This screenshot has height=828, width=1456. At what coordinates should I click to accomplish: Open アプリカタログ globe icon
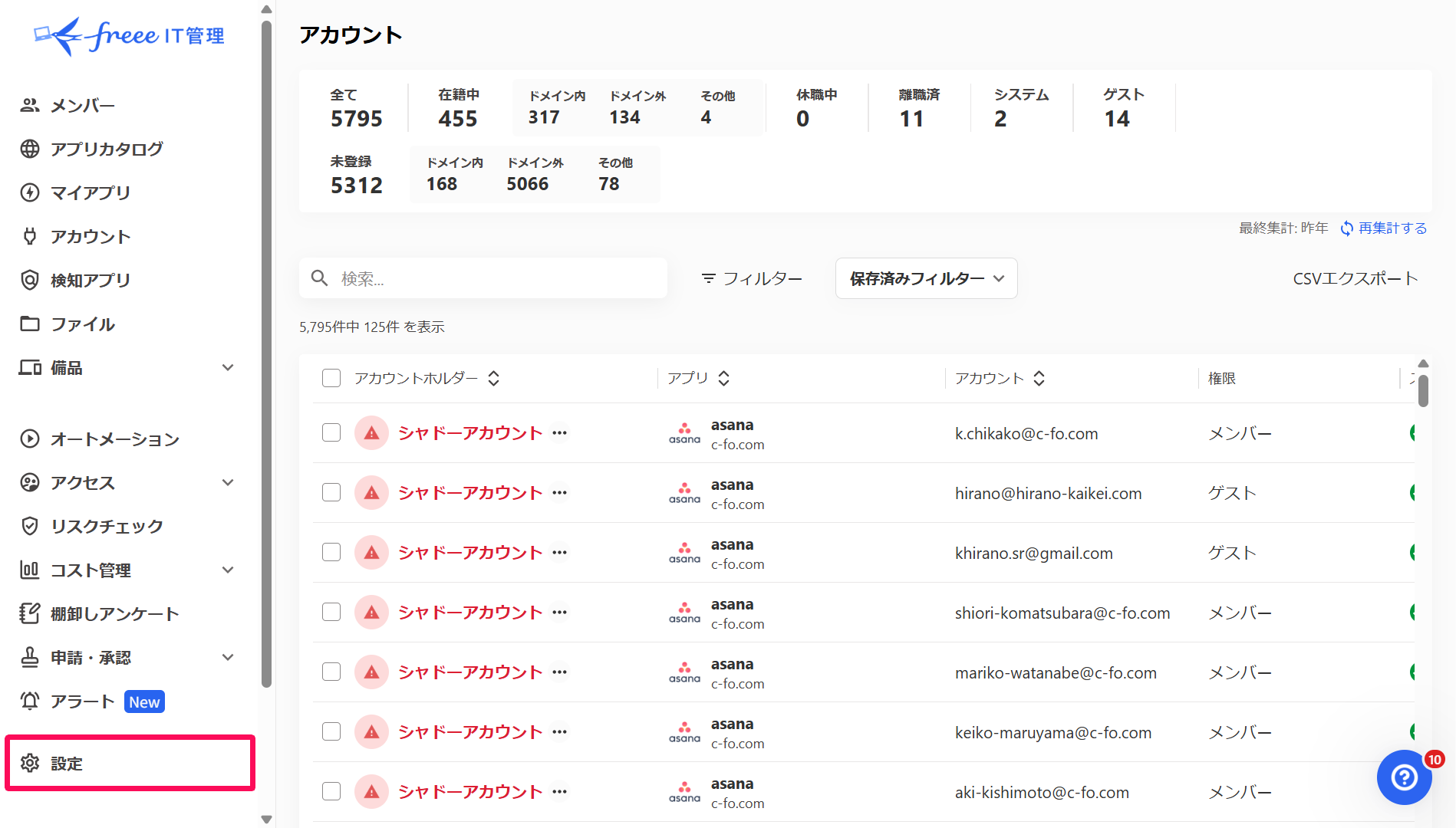pos(30,149)
